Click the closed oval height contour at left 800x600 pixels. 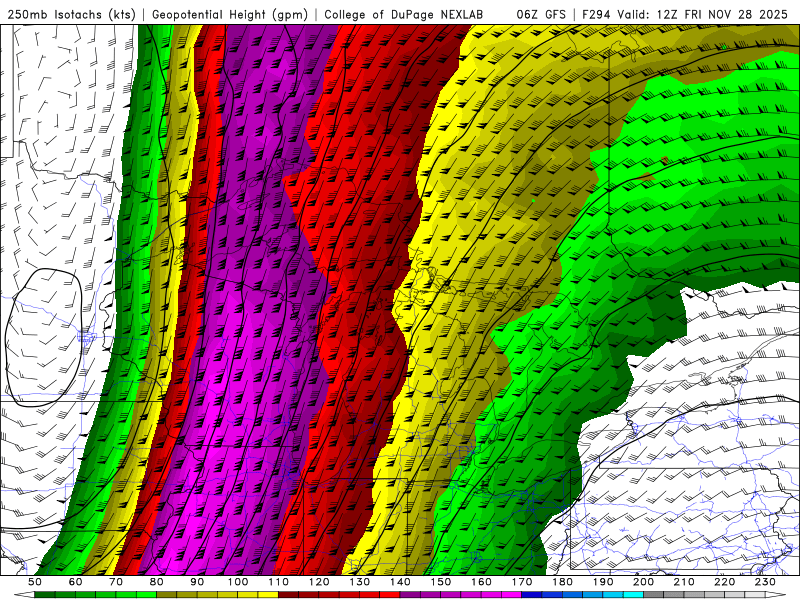click(43, 337)
